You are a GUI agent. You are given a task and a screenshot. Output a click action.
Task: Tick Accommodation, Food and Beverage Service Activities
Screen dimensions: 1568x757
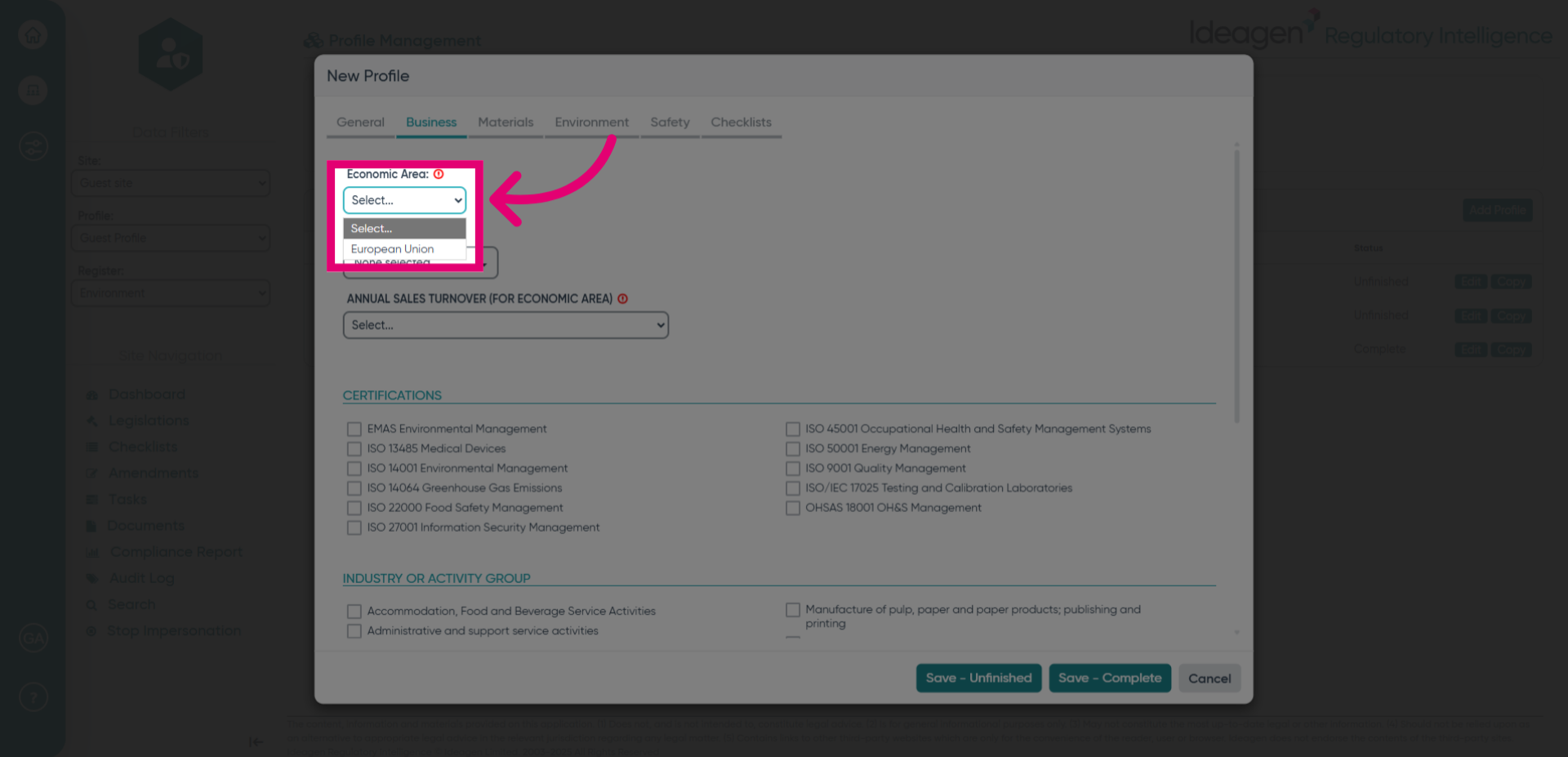click(354, 611)
